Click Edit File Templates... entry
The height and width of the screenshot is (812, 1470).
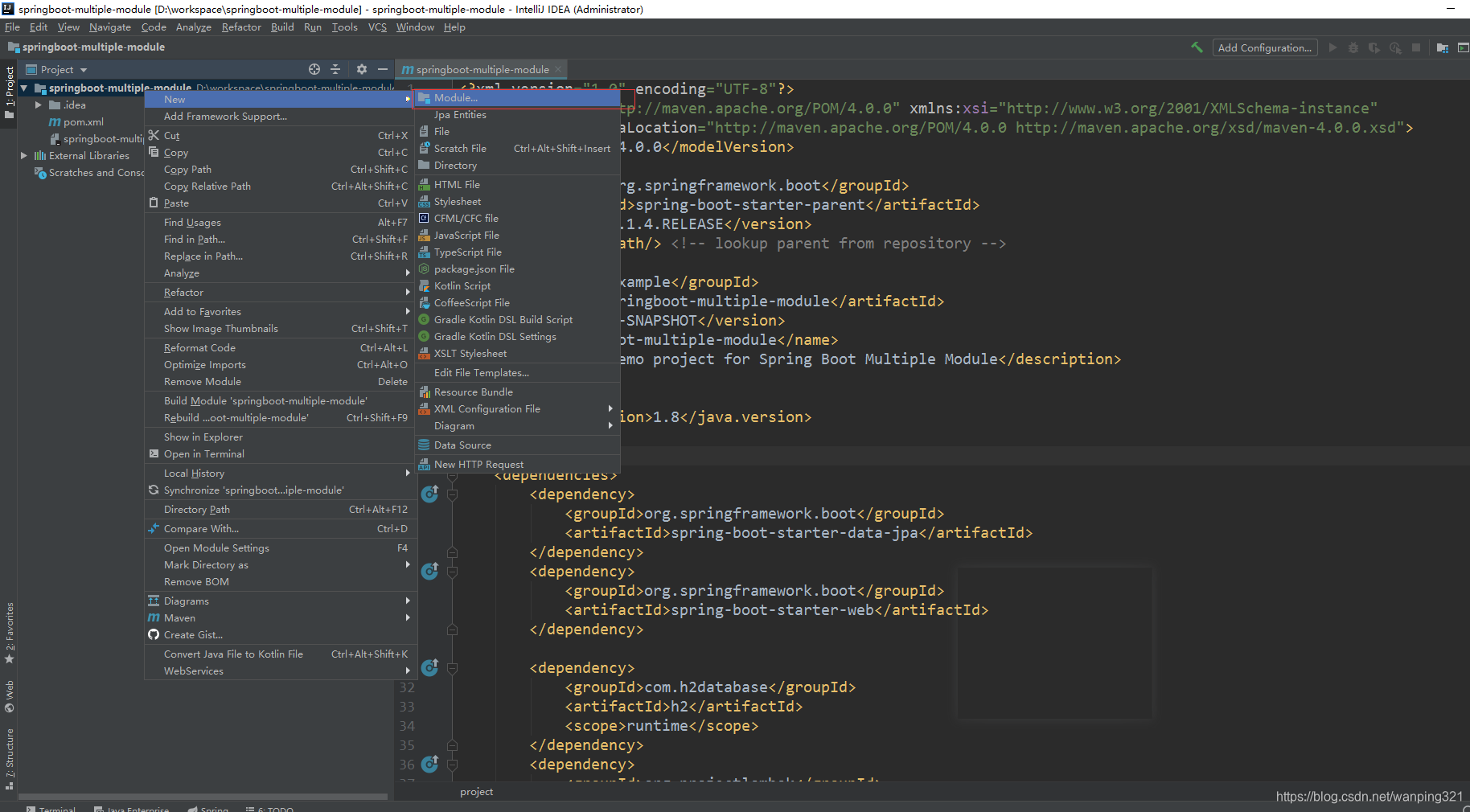click(517, 373)
